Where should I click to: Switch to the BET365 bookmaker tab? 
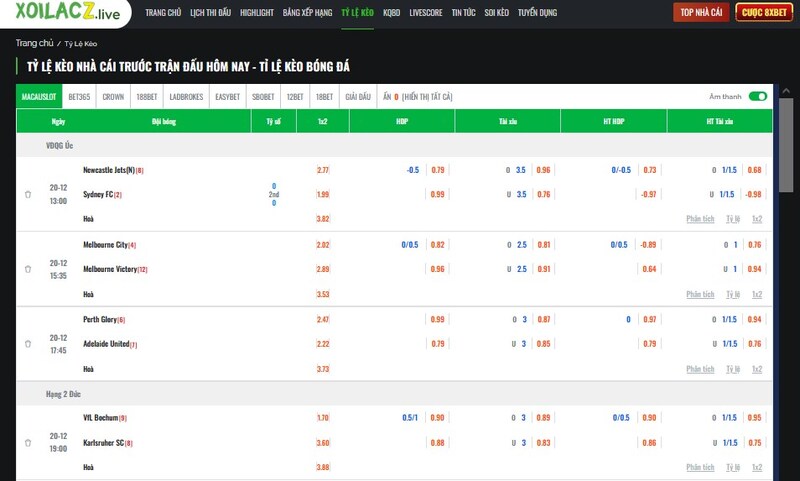[x=79, y=97]
